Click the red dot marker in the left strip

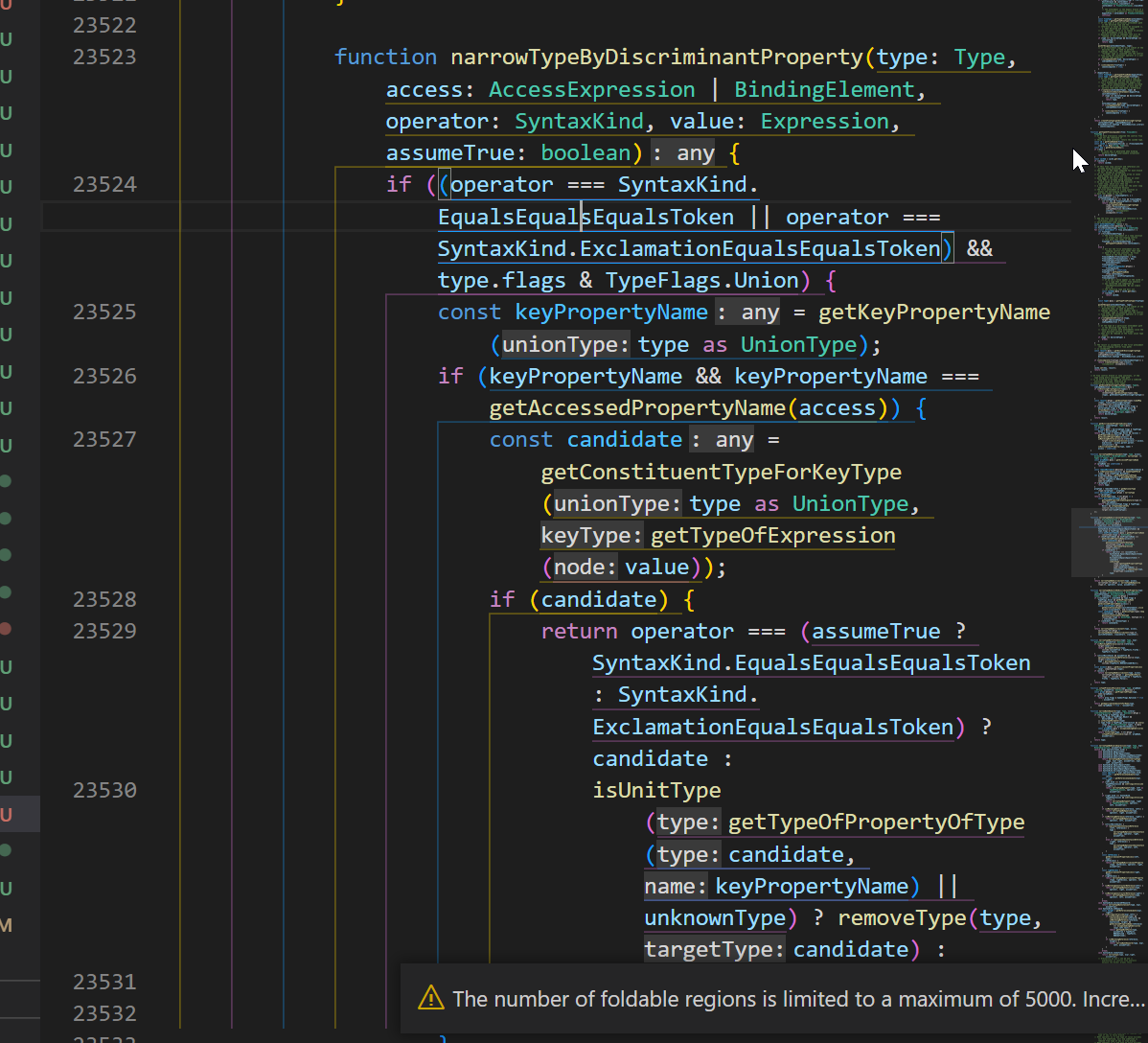tap(7, 629)
